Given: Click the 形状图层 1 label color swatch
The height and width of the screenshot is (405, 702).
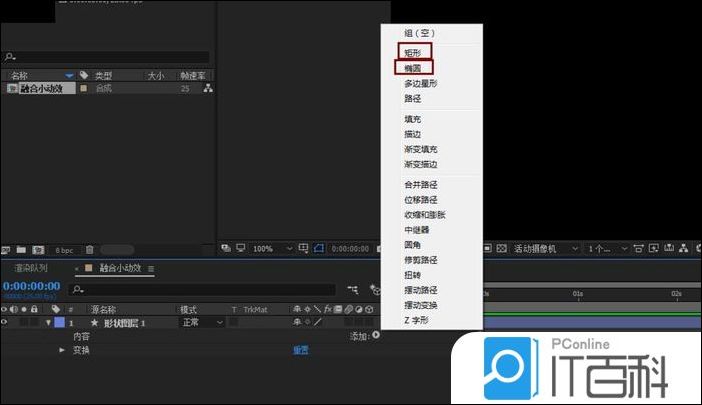Looking at the screenshot, I should (60, 322).
